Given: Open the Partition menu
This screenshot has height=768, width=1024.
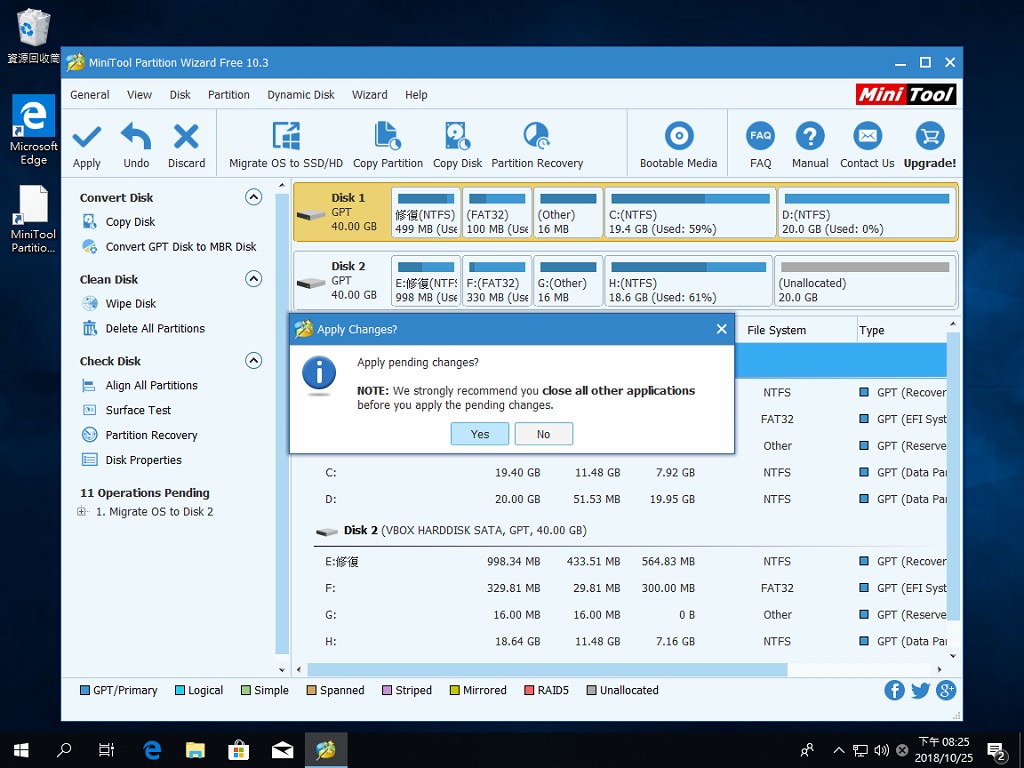Looking at the screenshot, I should coord(229,95).
